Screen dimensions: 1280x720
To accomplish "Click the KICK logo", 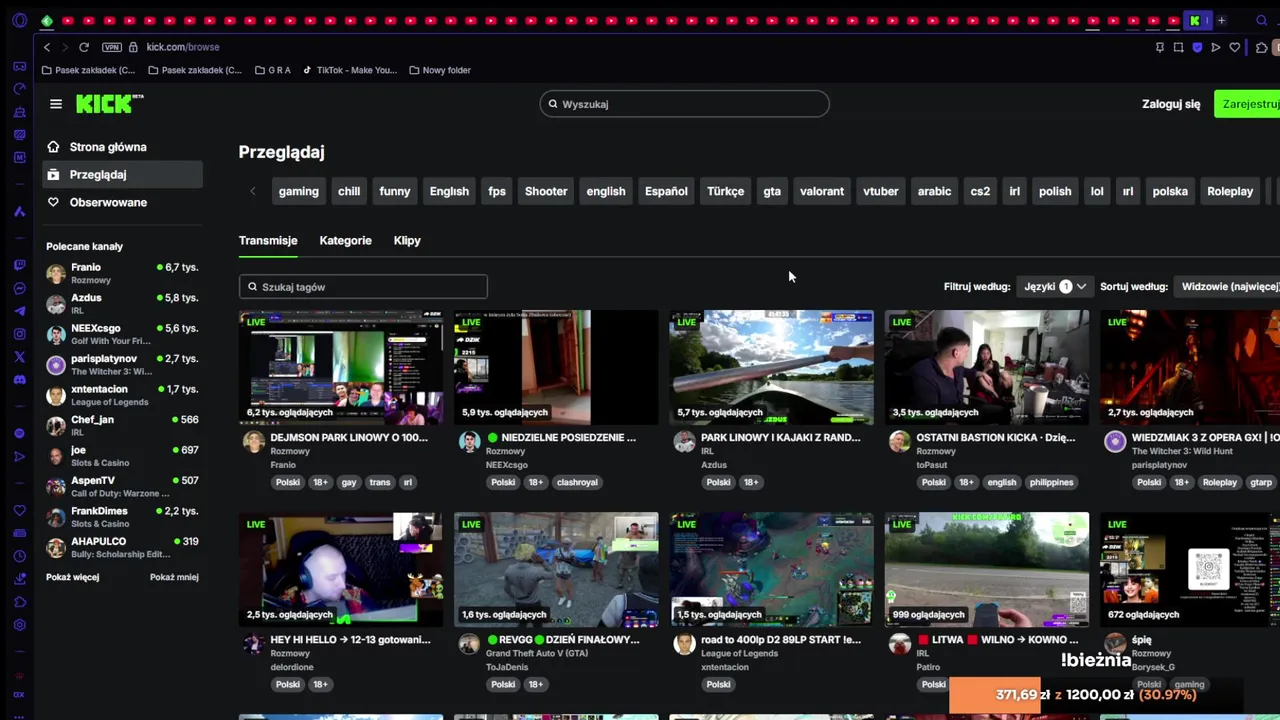I will click(109, 103).
